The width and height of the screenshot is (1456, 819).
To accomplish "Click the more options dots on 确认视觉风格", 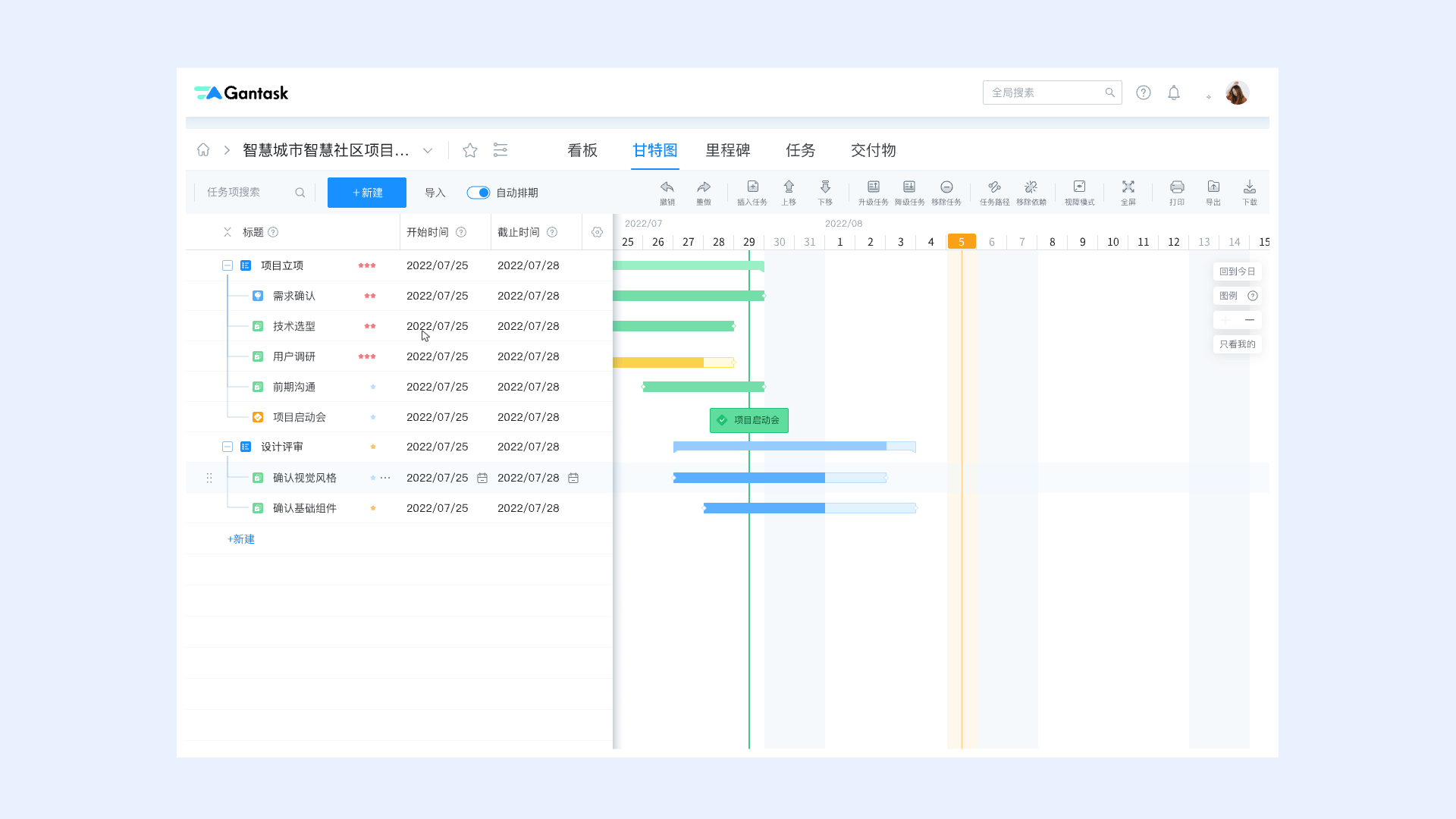I will [x=385, y=478].
